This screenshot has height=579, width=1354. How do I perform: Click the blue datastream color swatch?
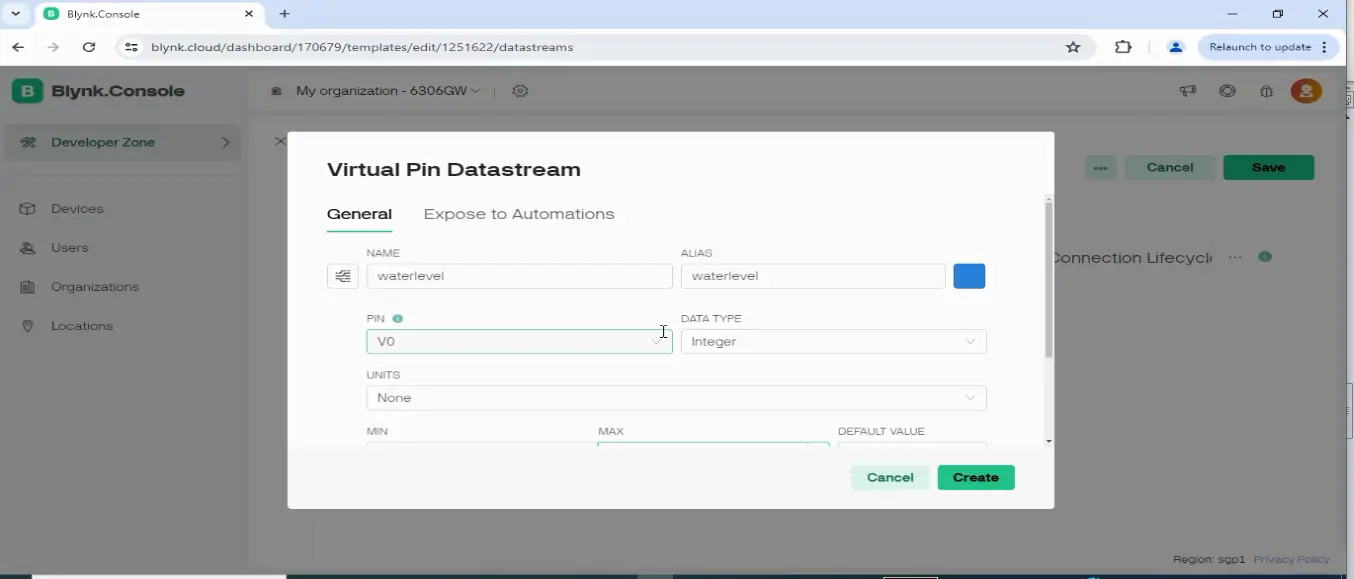click(969, 276)
